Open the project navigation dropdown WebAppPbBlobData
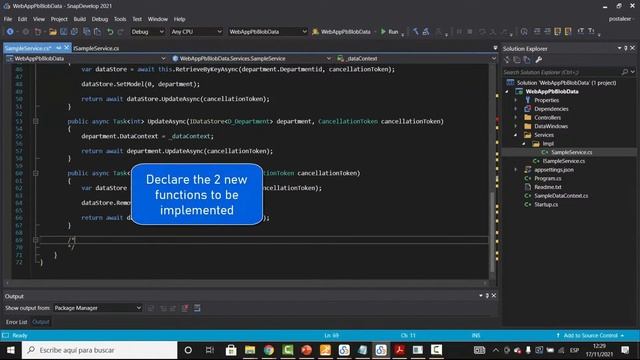 click(86, 59)
